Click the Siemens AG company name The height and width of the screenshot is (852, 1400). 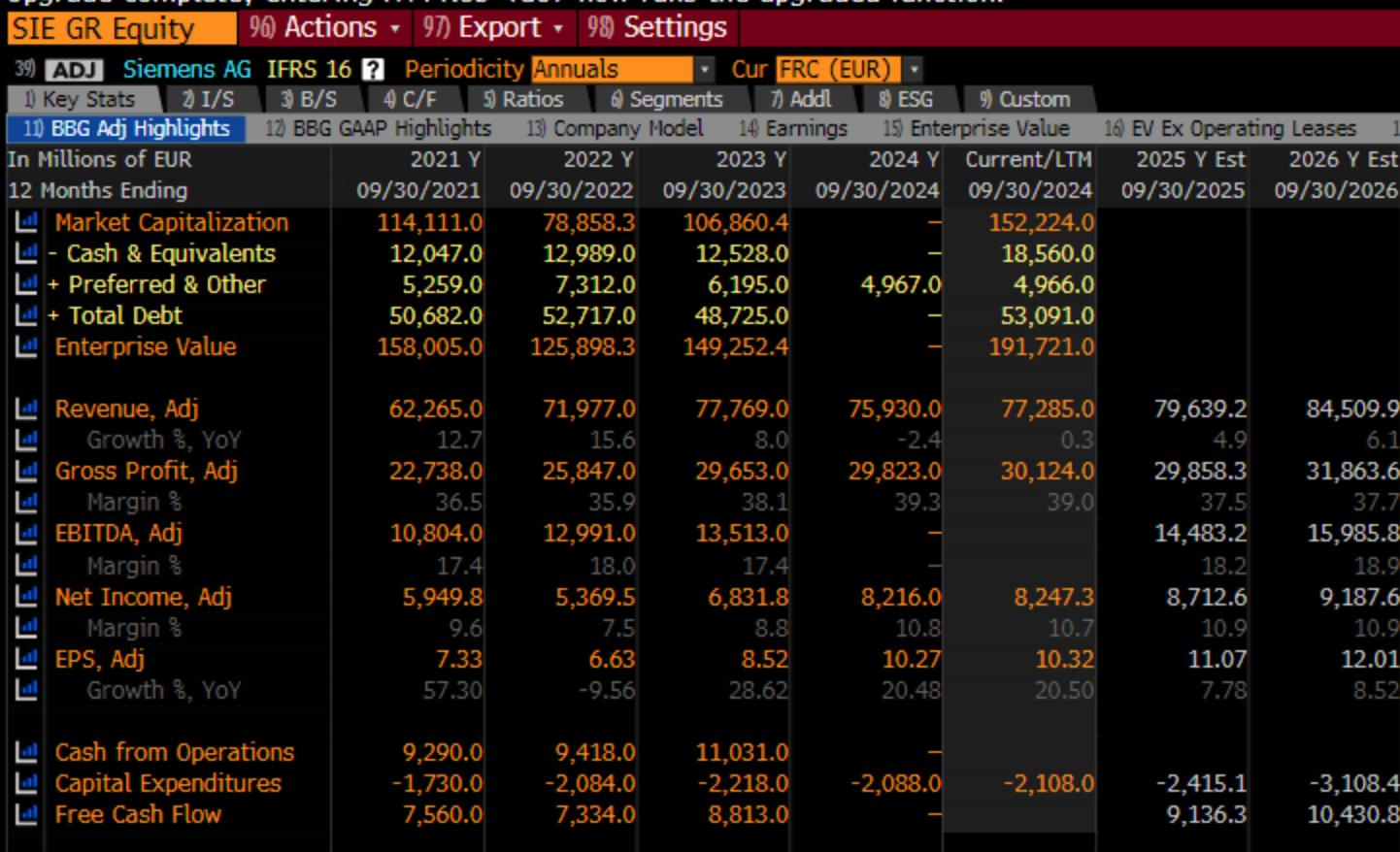click(x=186, y=70)
